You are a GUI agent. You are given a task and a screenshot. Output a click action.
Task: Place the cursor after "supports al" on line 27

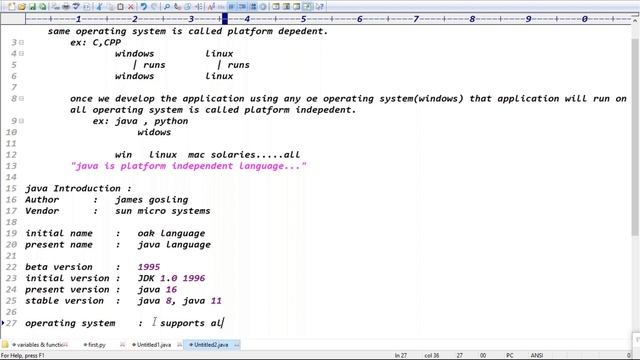(223, 323)
